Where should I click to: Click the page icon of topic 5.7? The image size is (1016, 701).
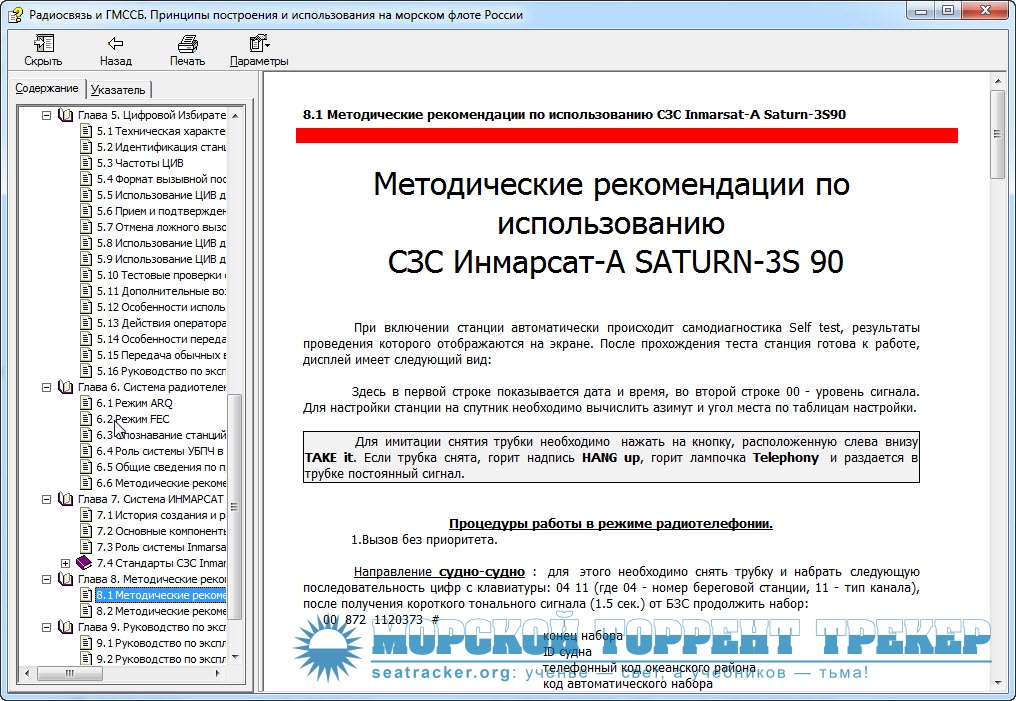pos(86,227)
